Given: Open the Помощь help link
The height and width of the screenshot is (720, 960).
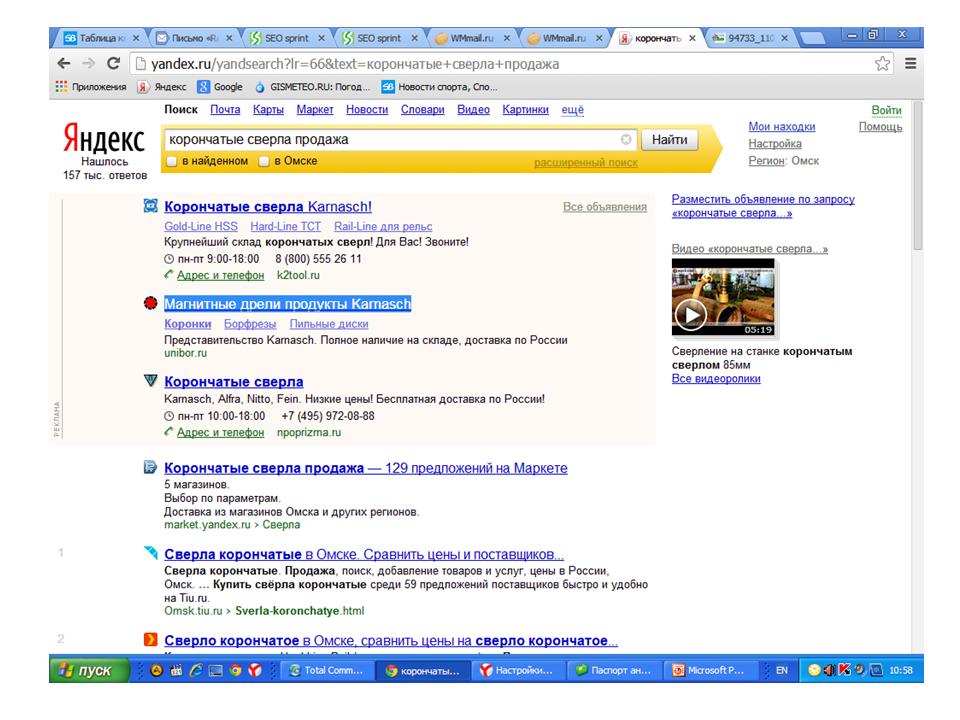Looking at the screenshot, I should pyautogui.click(x=880, y=127).
